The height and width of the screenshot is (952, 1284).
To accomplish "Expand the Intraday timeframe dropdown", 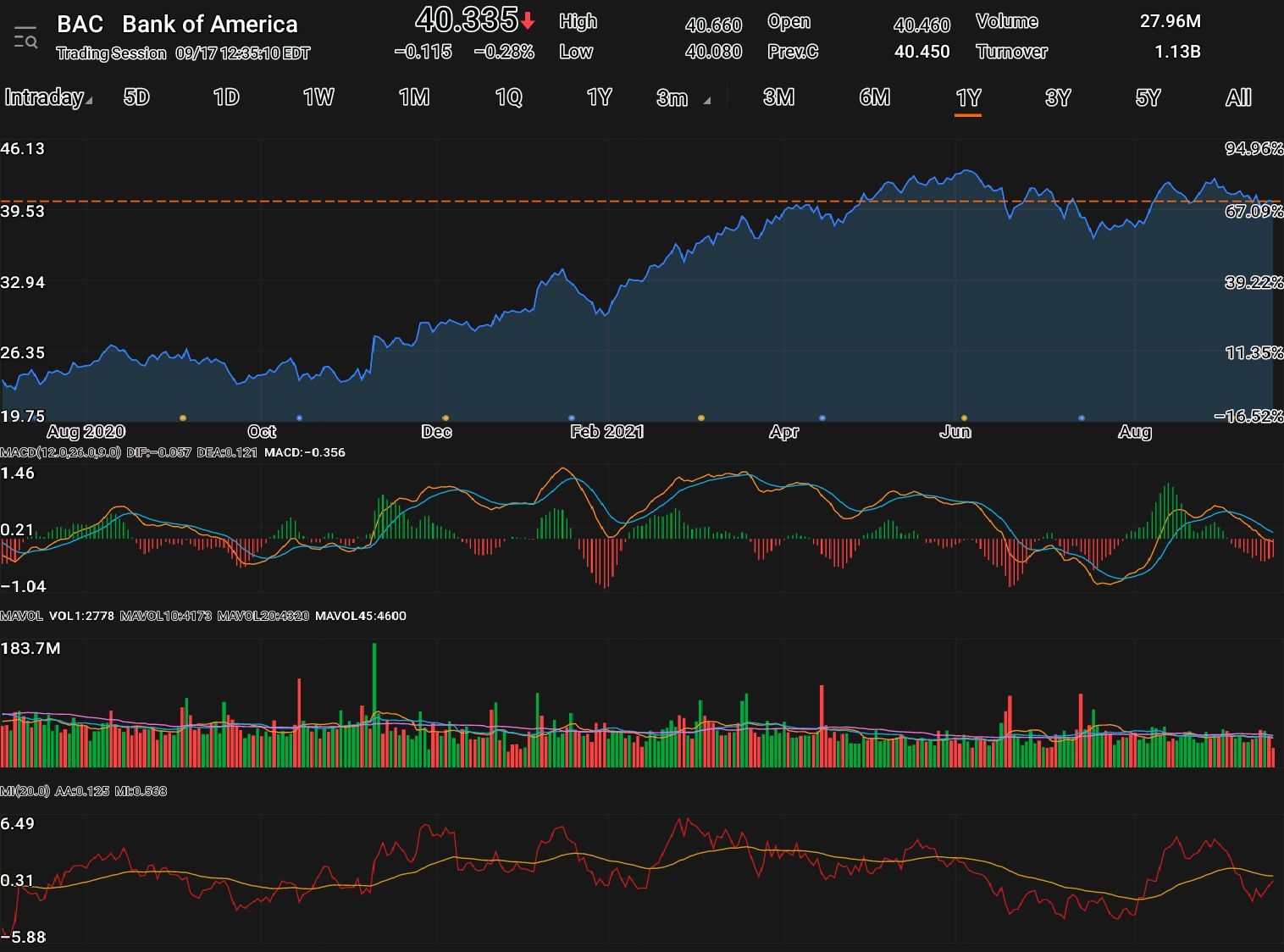I will [x=48, y=97].
